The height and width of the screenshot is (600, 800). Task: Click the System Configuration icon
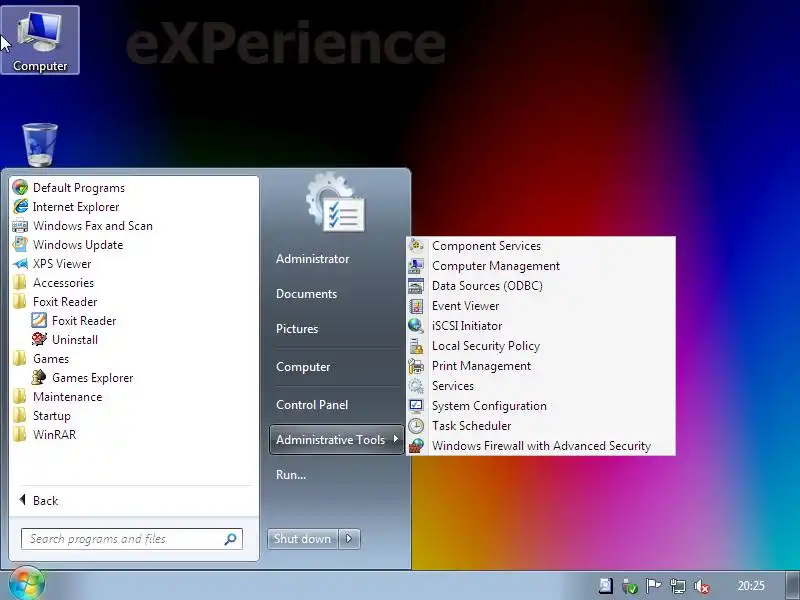click(416, 406)
